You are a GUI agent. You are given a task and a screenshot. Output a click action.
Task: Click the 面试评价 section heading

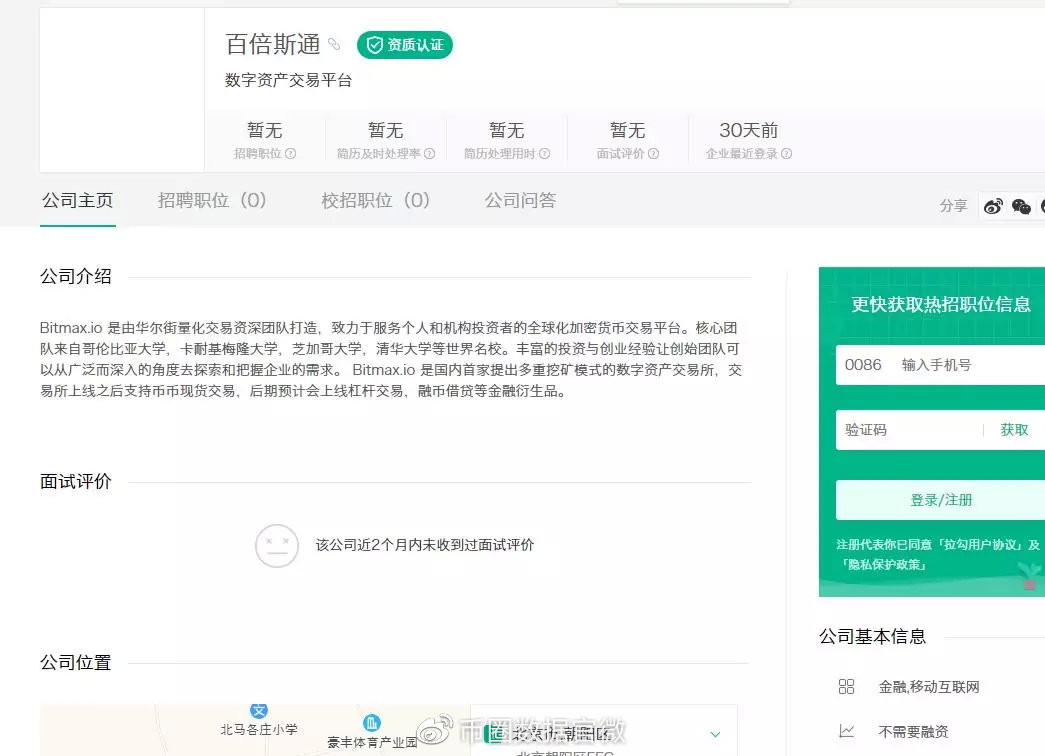pyautogui.click(x=76, y=481)
